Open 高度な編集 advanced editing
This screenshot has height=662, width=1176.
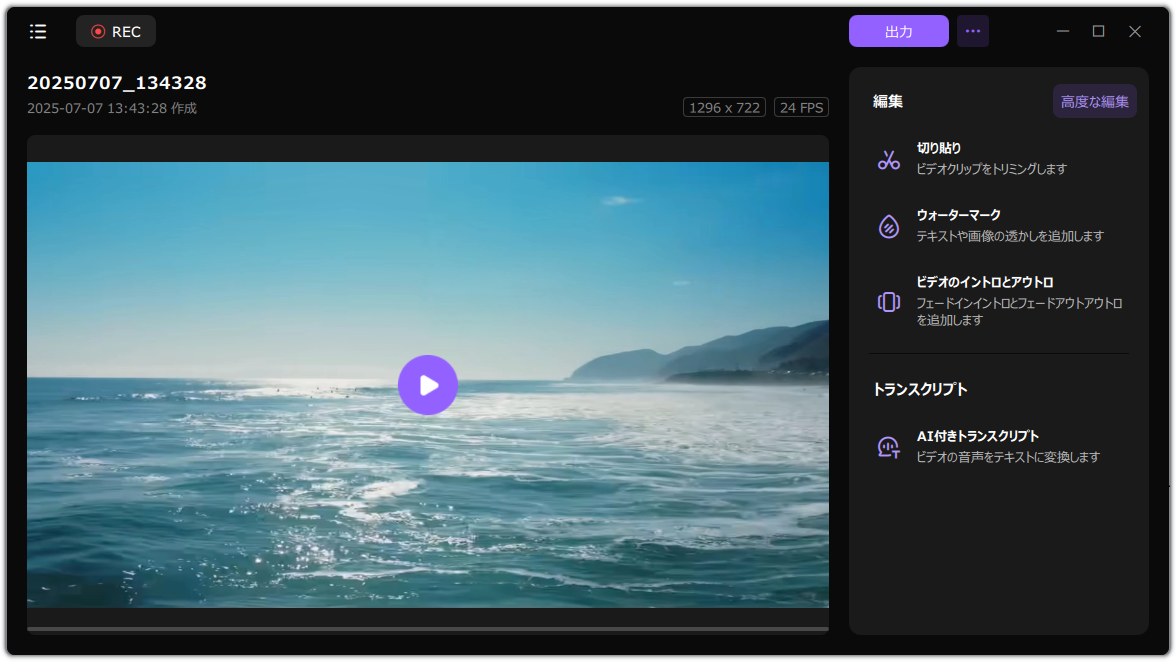tap(1094, 102)
